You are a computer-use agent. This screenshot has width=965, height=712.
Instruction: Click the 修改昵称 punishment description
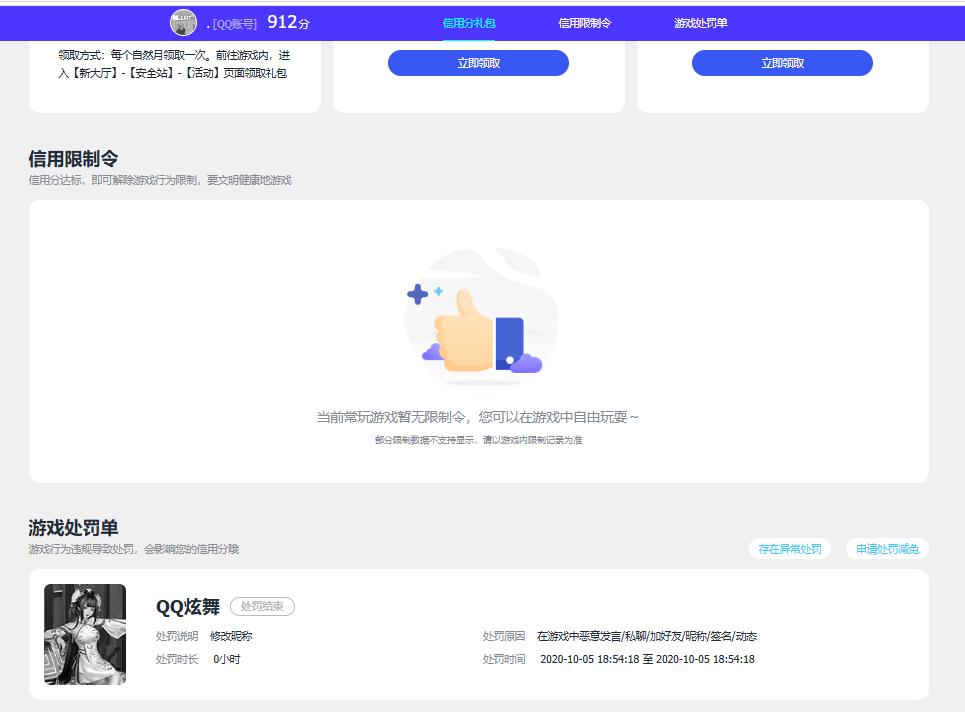tap(231, 636)
